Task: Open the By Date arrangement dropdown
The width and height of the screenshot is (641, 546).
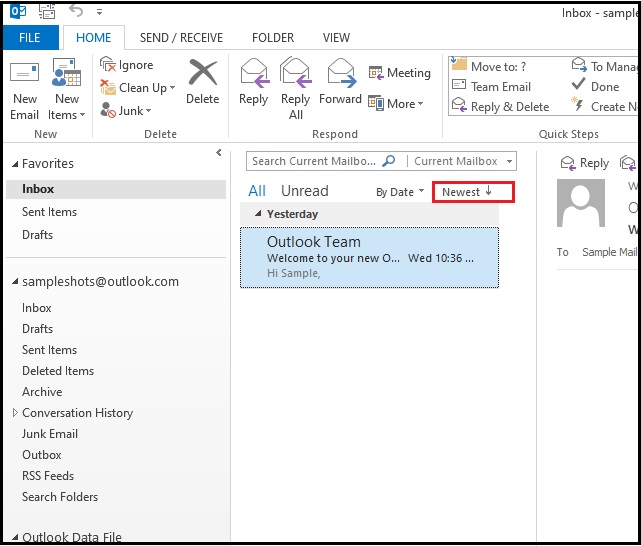Action: tap(400, 192)
